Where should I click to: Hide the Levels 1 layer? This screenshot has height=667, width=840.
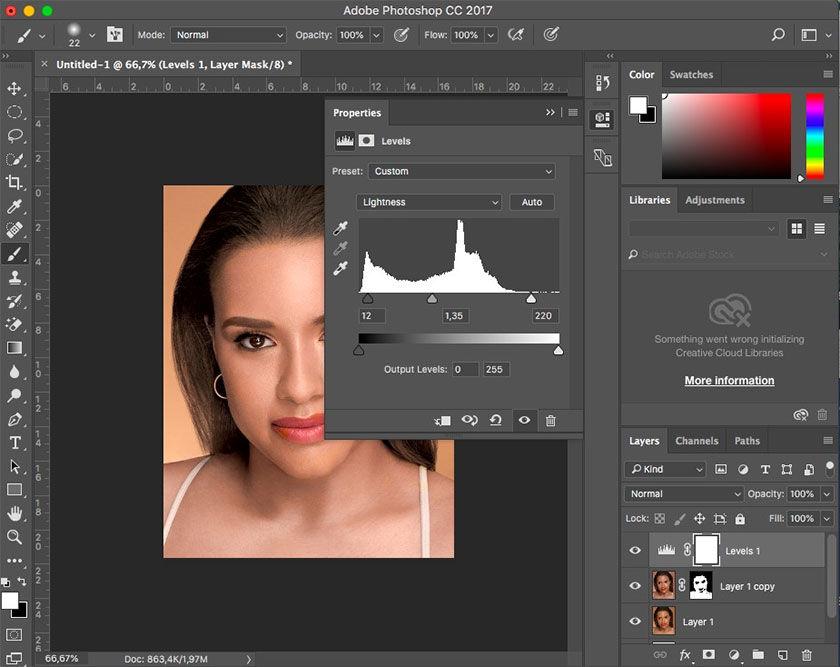tap(635, 550)
